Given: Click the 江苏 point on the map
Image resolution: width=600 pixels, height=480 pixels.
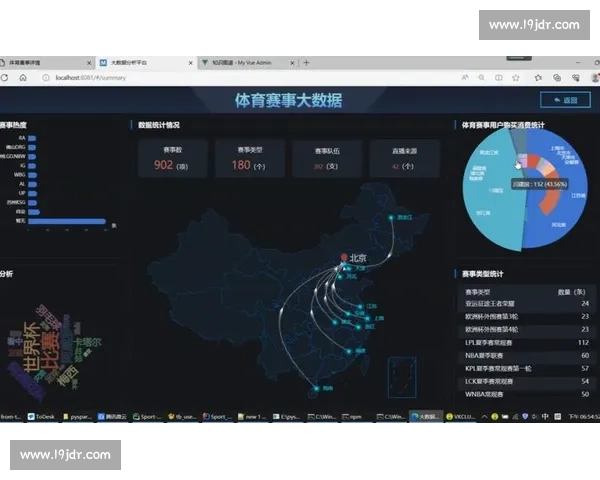Looking at the screenshot, I should coord(360,307).
